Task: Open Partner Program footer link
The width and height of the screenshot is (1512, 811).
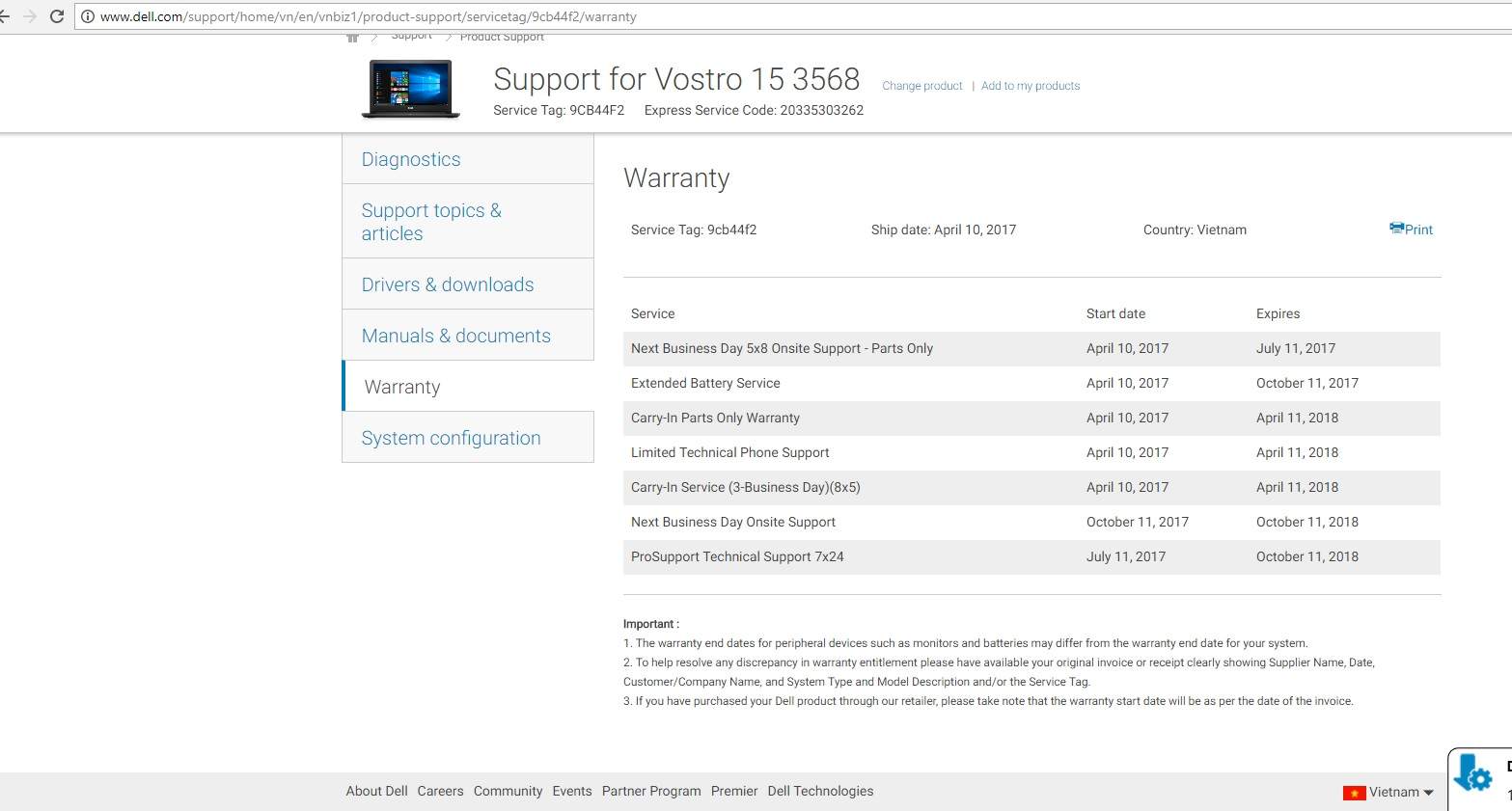Action: tap(651, 791)
